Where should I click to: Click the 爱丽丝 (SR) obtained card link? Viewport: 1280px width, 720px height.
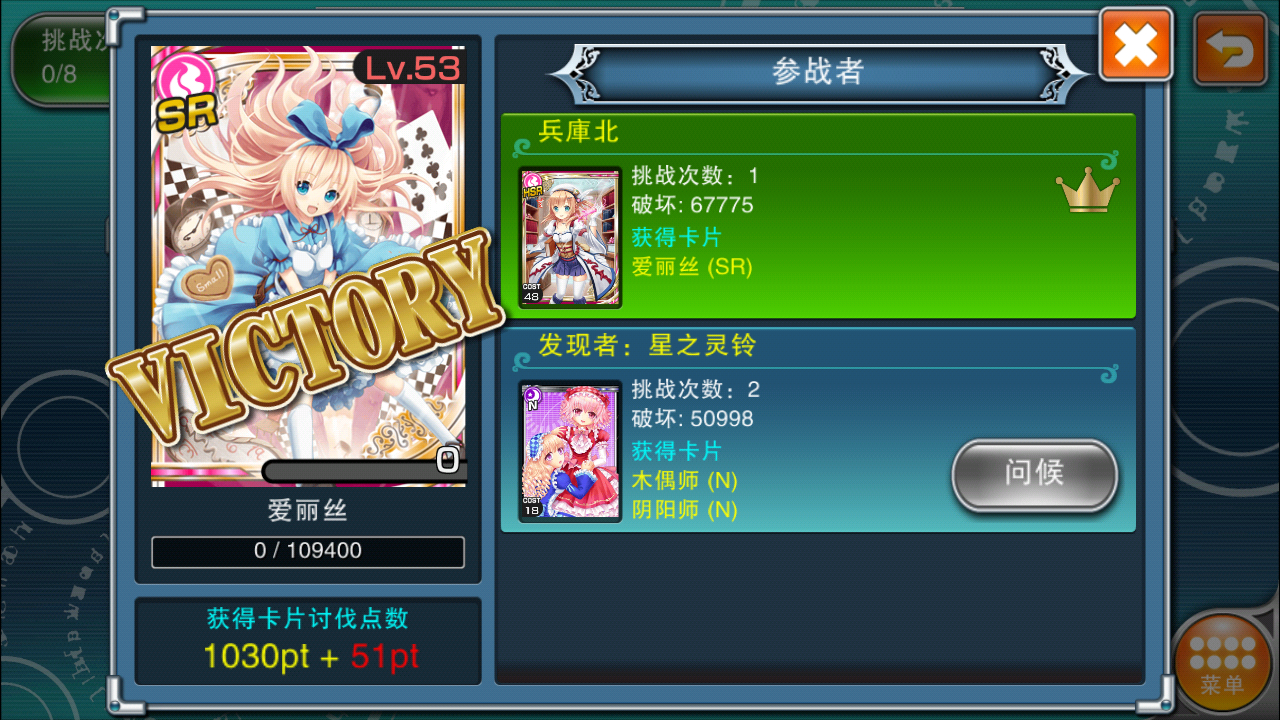pos(692,267)
